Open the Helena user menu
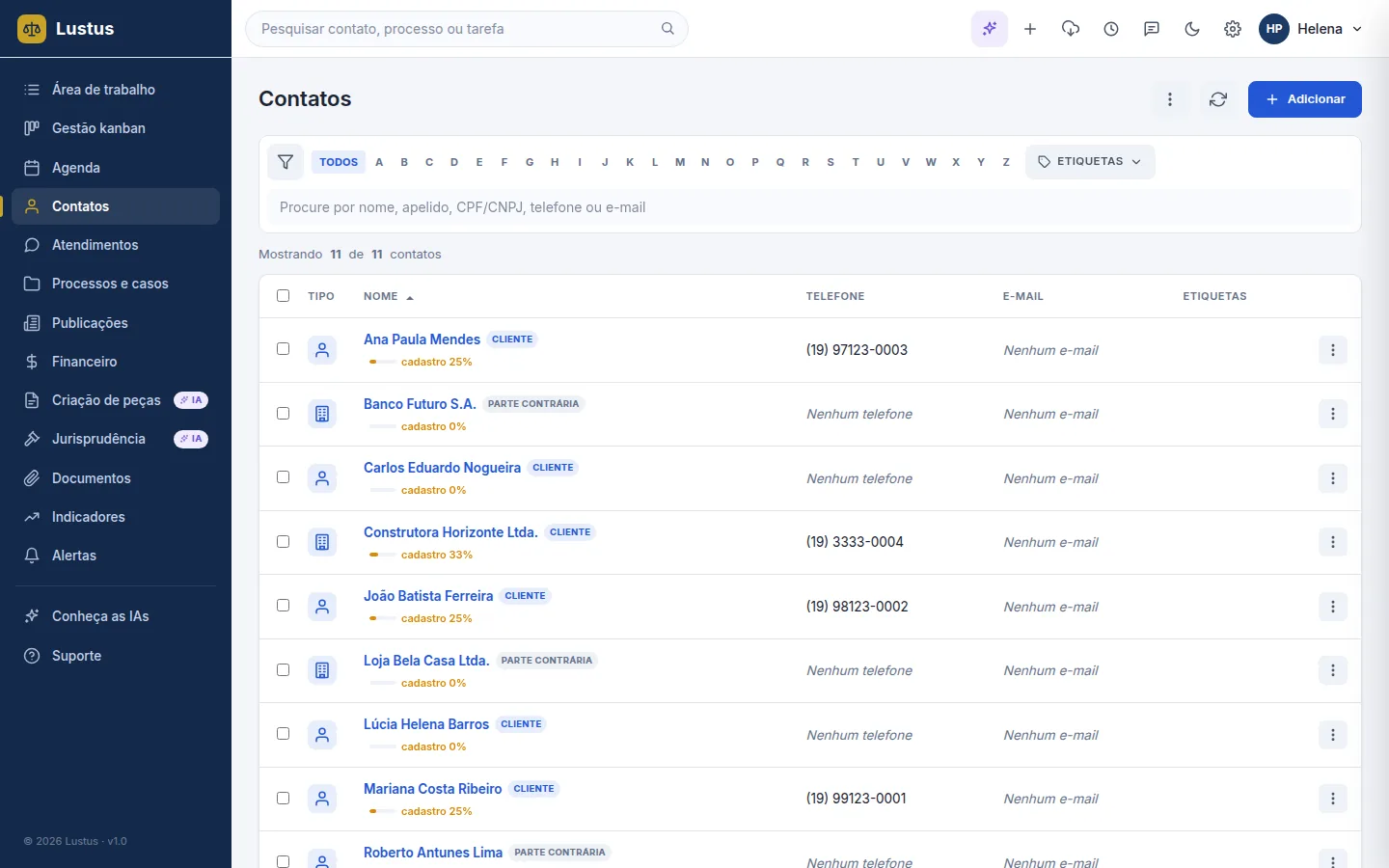 tap(1311, 29)
